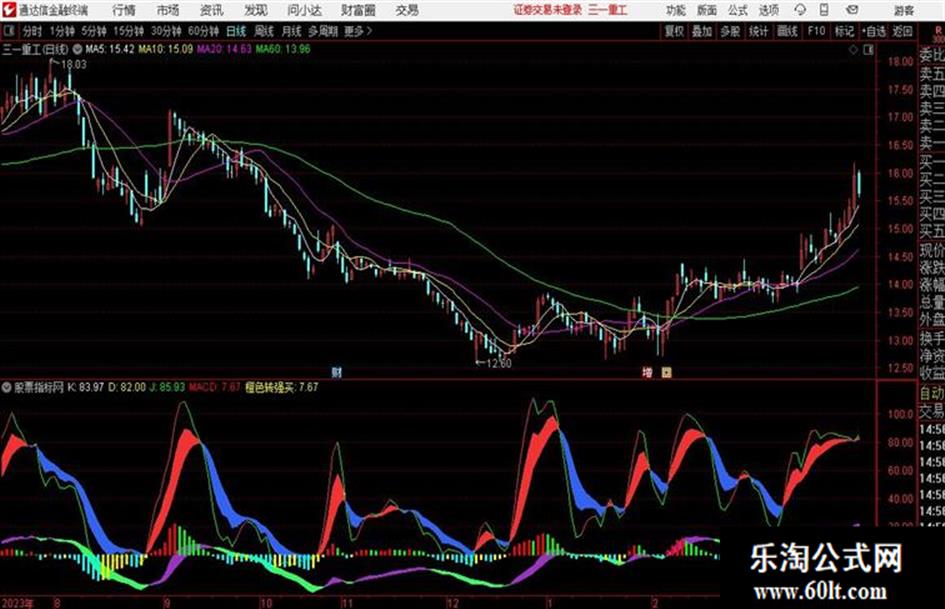Toggle the side panel icon at chart top right
Viewport: 945px width, 609px height.
click(x=868, y=50)
